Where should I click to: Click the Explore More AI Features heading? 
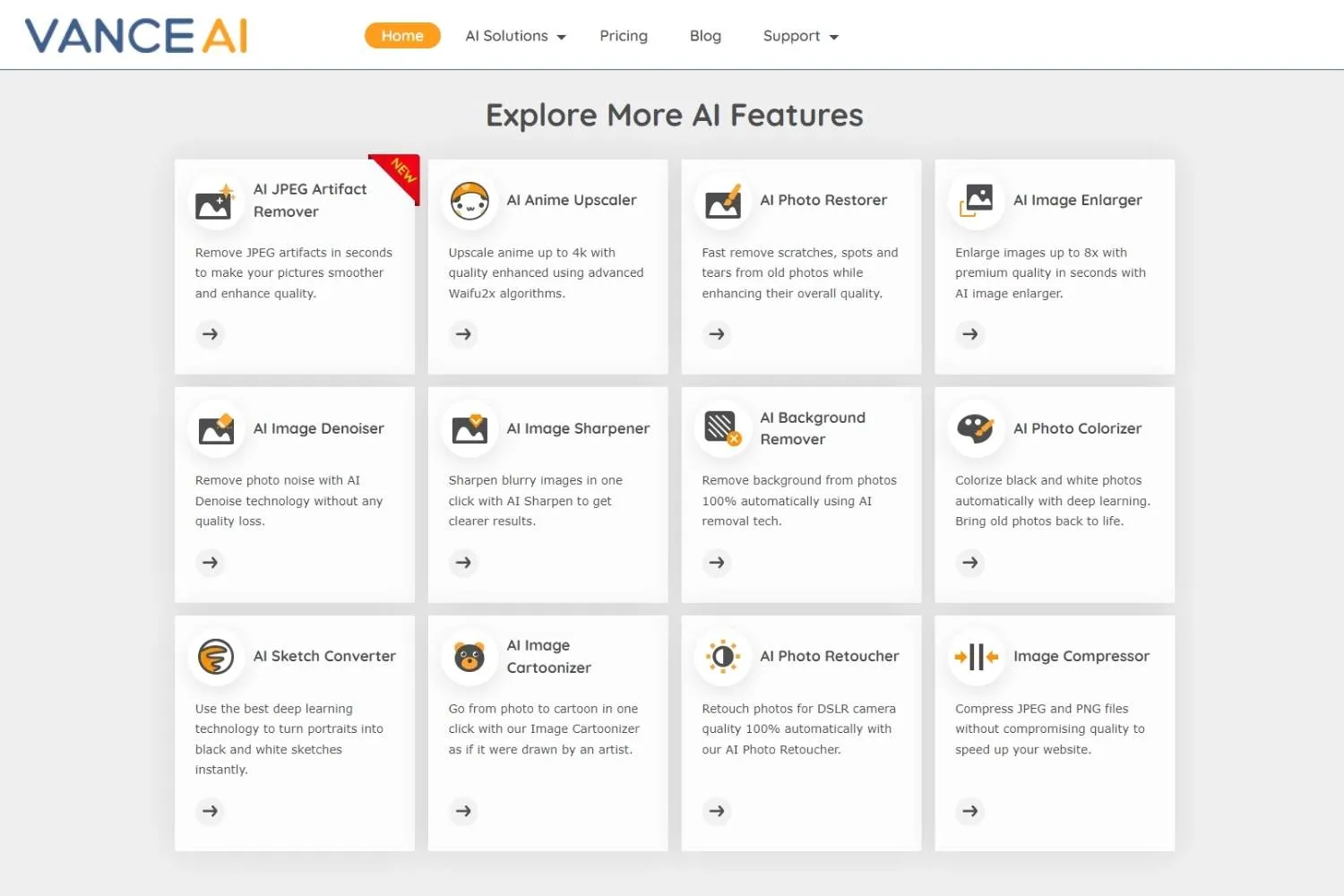point(674,116)
